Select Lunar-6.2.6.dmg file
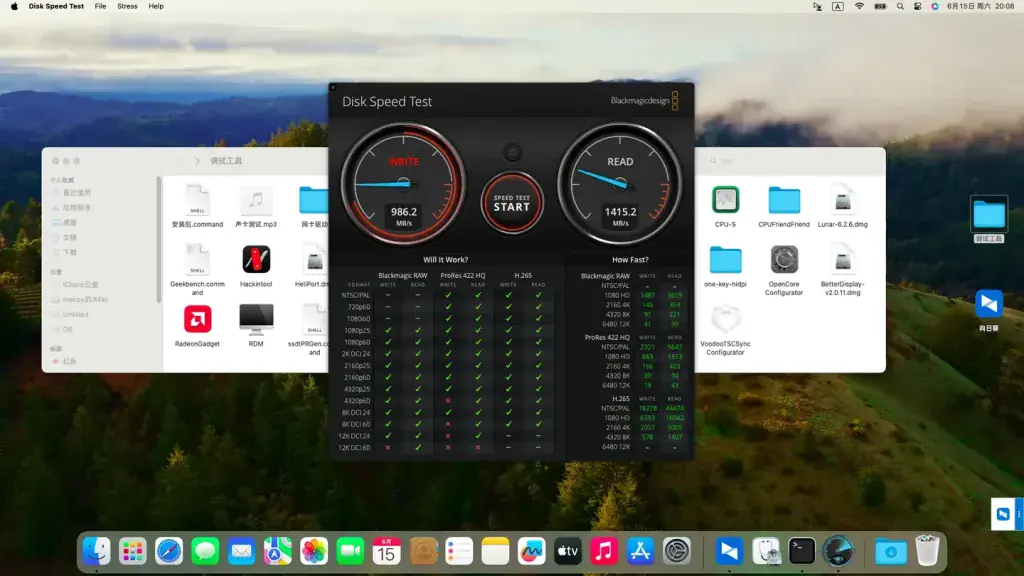Viewport: 1024px width, 576px height. point(842,206)
